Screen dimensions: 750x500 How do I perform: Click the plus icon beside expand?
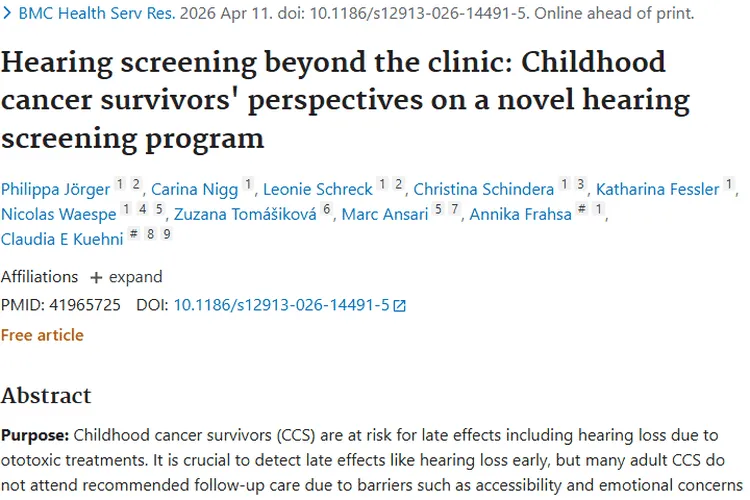96,277
